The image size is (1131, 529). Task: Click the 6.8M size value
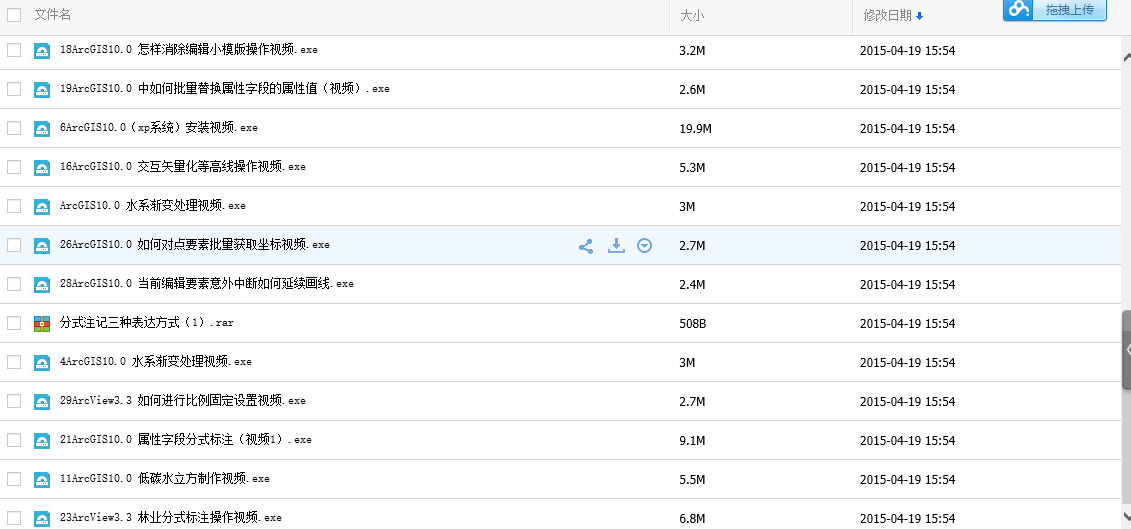(x=692, y=518)
